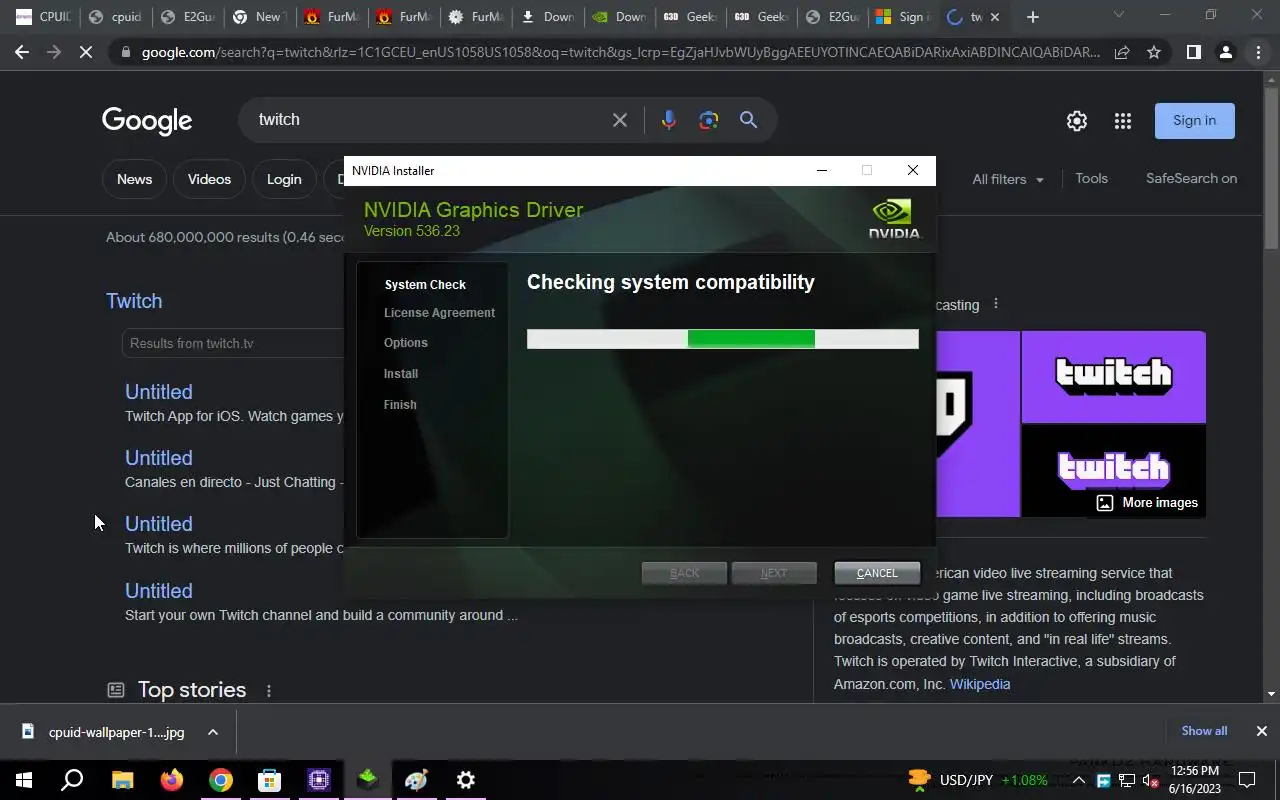Show hidden system tray icons
This screenshot has height=800, width=1280.
click(1079, 780)
